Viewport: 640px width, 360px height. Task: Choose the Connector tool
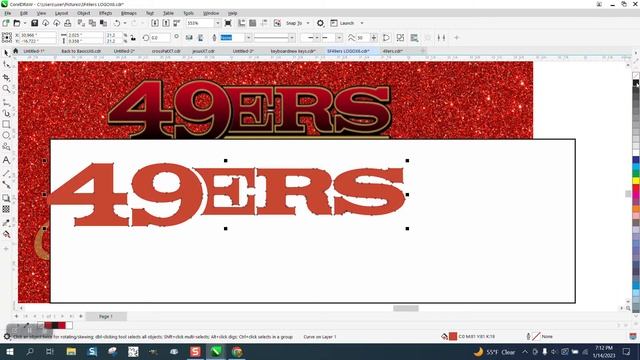(x=6, y=184)
